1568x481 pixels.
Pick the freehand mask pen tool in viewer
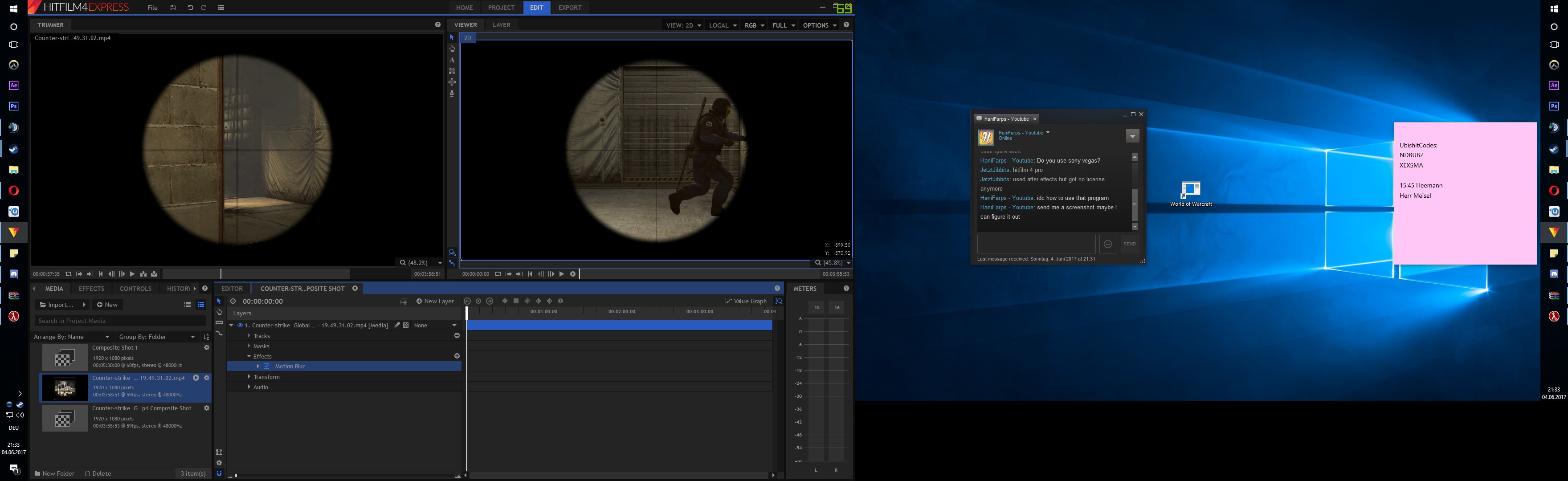coord(452,93)
